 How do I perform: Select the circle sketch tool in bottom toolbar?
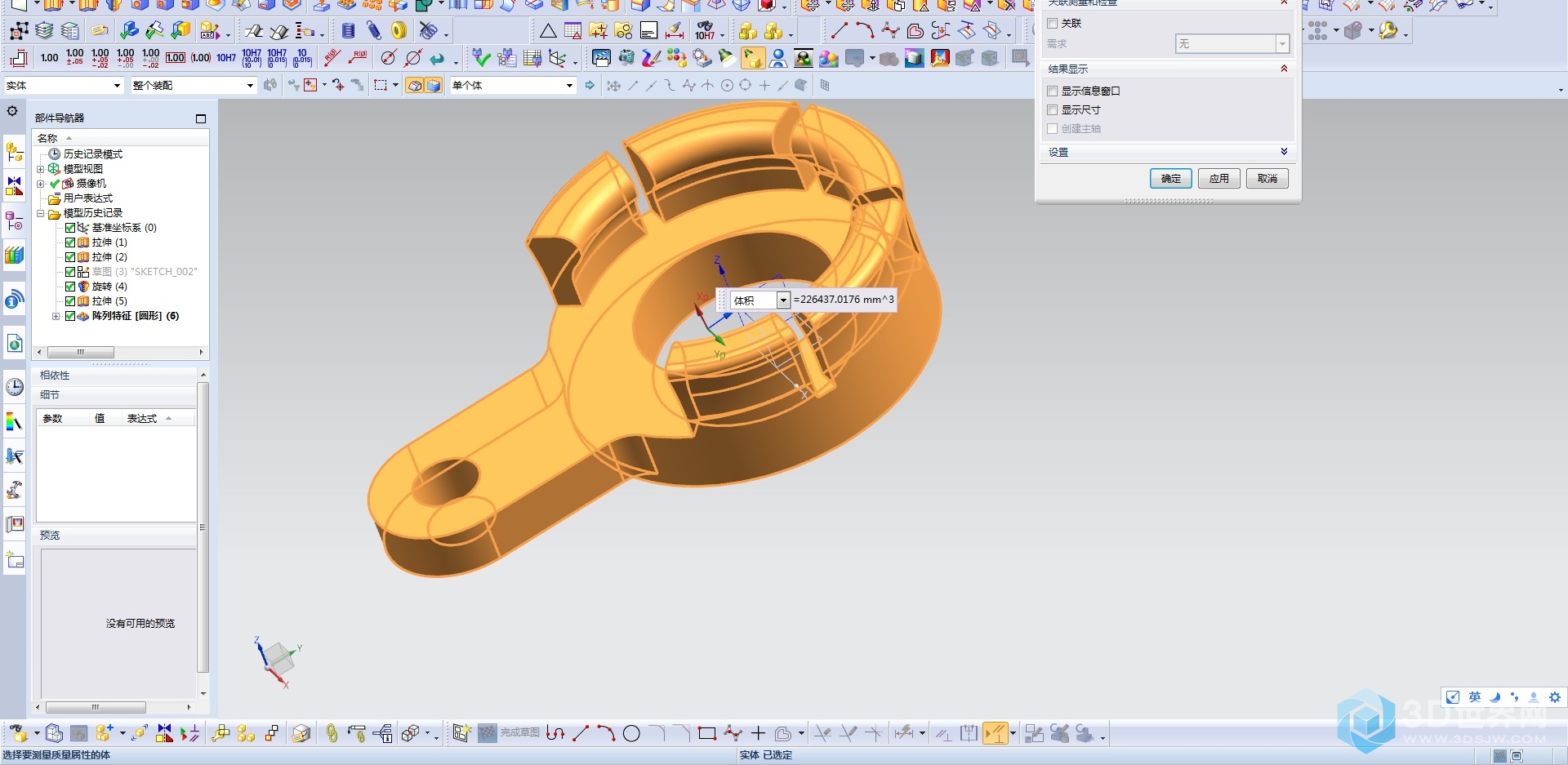pyautogui.click(x=631, y=733)
